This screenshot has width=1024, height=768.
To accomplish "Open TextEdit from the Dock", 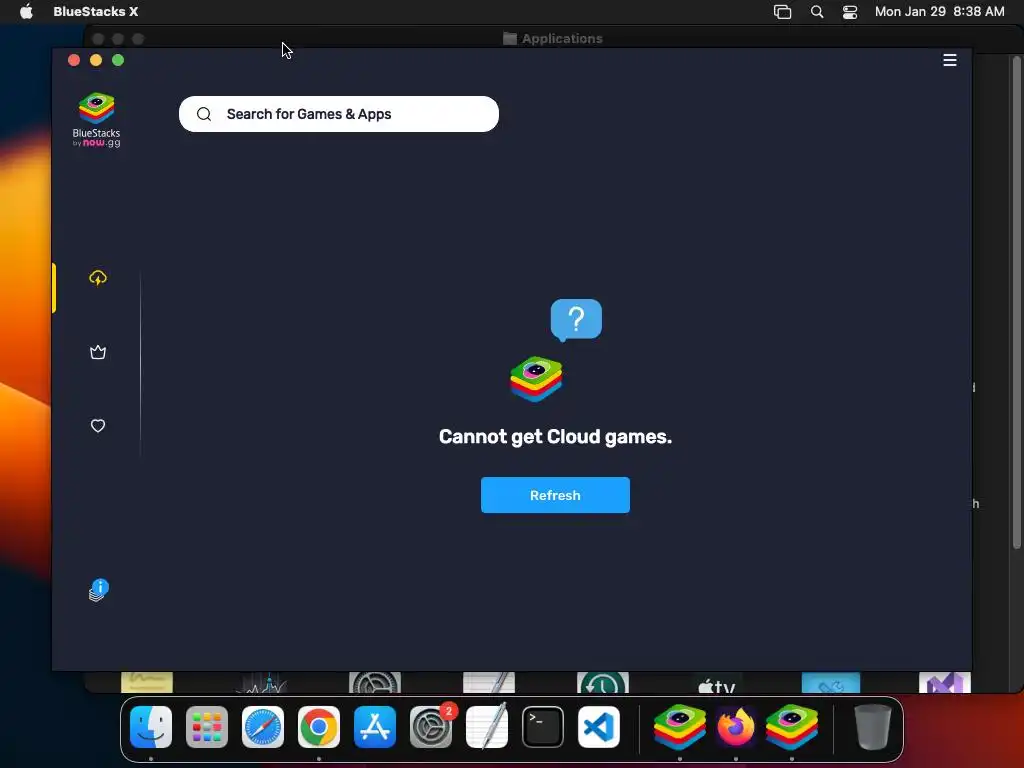I will coord(487,727).
